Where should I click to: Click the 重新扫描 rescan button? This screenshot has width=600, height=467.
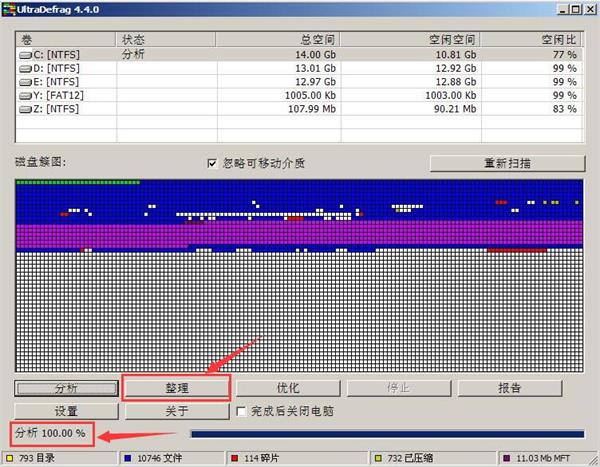click(x=507, y=163)
